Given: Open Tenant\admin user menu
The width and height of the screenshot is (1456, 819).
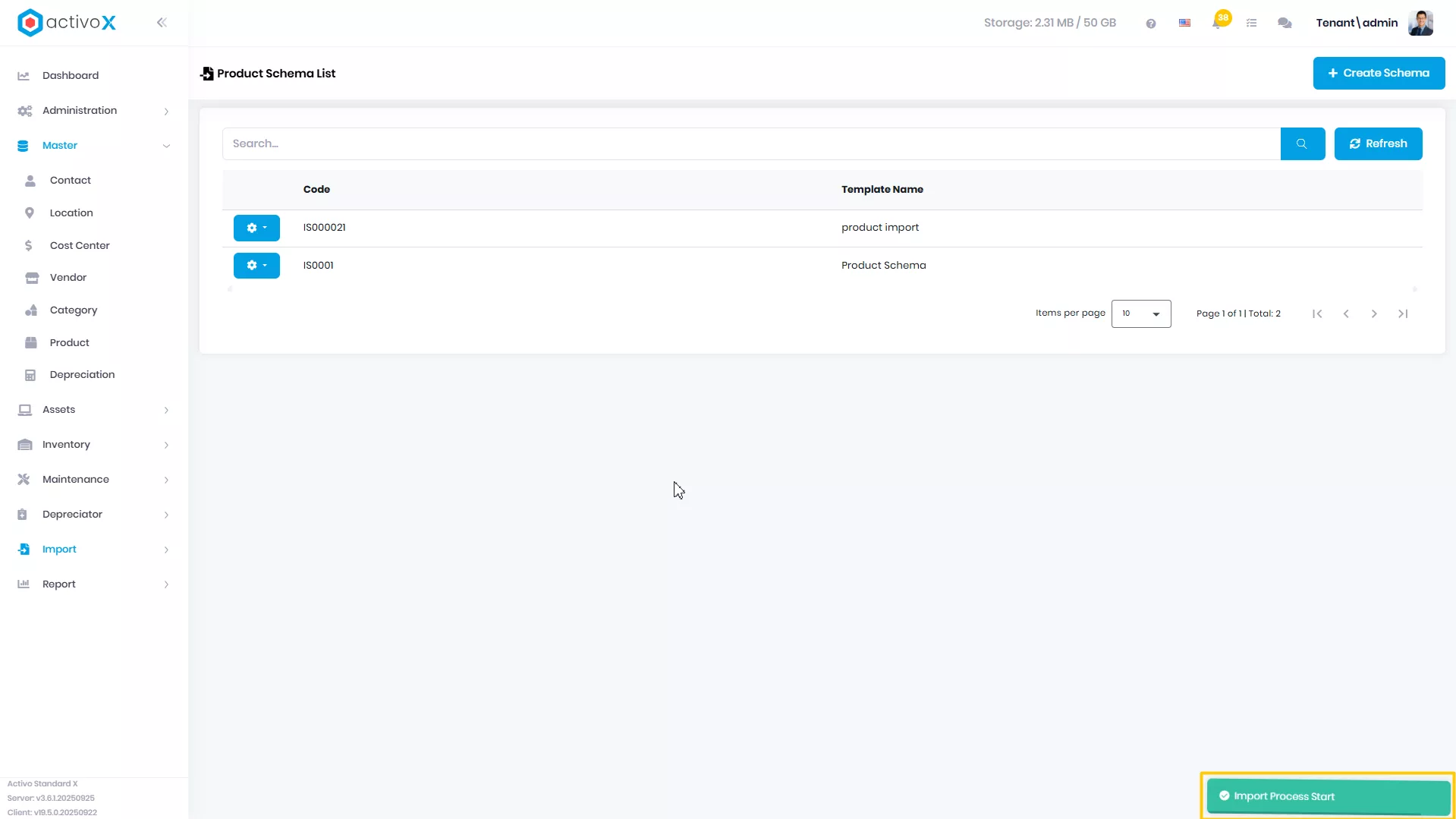Looking at the screenshot, I should click(1357, 23).
